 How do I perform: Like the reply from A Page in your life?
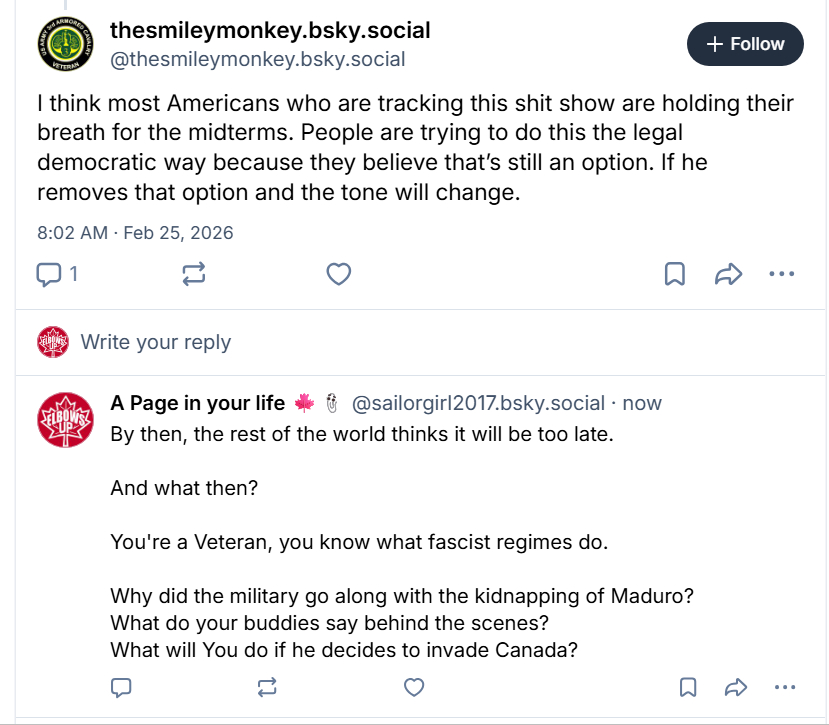(x=413, y=687)
